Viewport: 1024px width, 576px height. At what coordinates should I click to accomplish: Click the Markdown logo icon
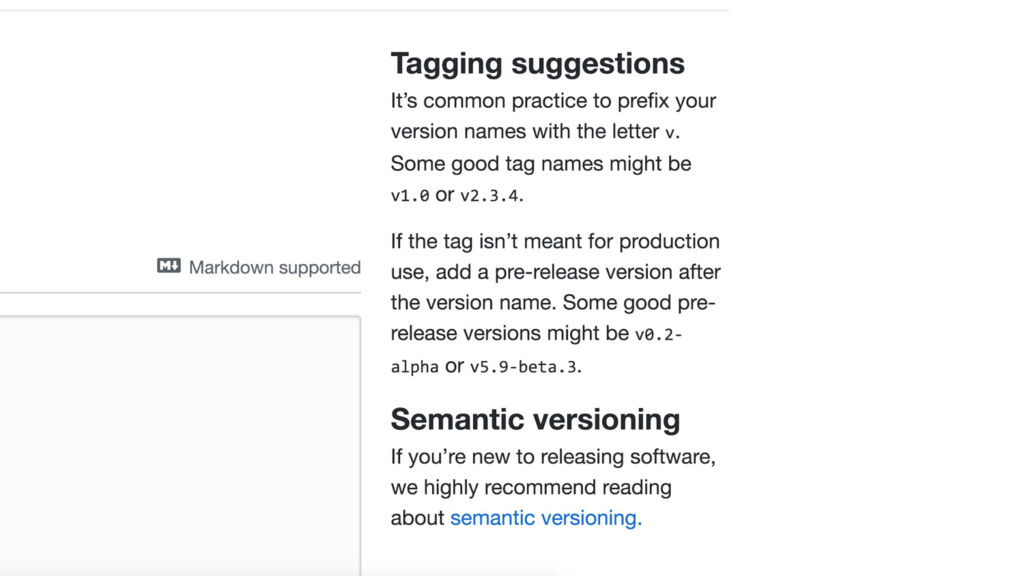[x=168, y=266]
